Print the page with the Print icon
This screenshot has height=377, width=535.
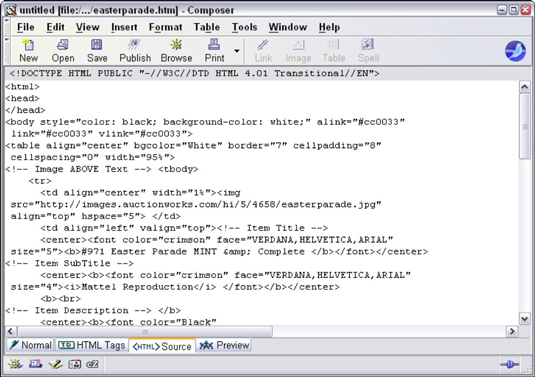(214, 51)
